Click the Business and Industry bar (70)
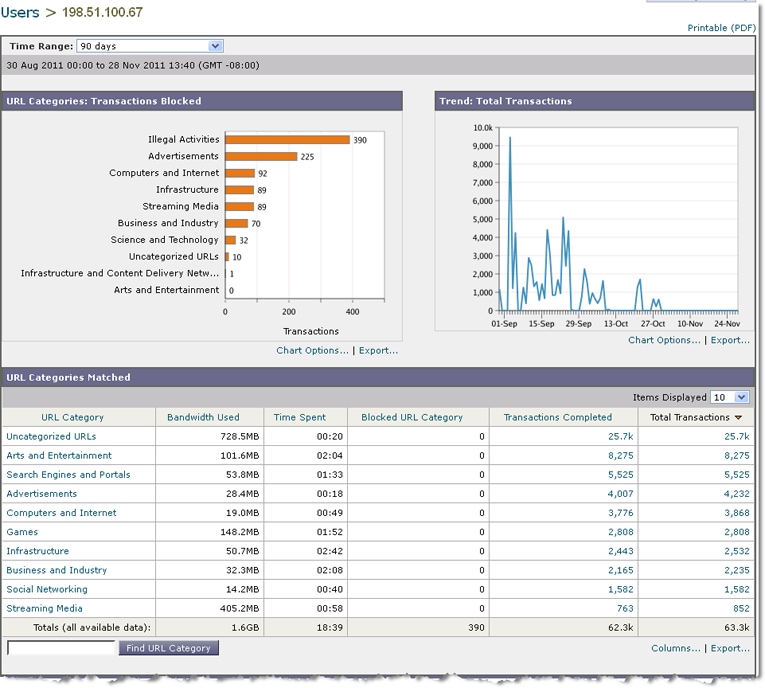Image resolution: width=765 pixels, height=688 pixels. 237,223
